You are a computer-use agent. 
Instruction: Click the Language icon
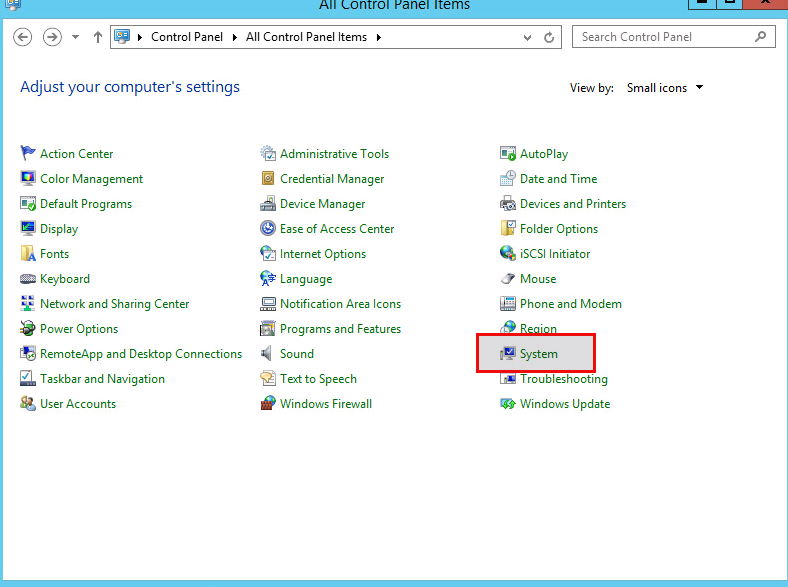[268, 278]
